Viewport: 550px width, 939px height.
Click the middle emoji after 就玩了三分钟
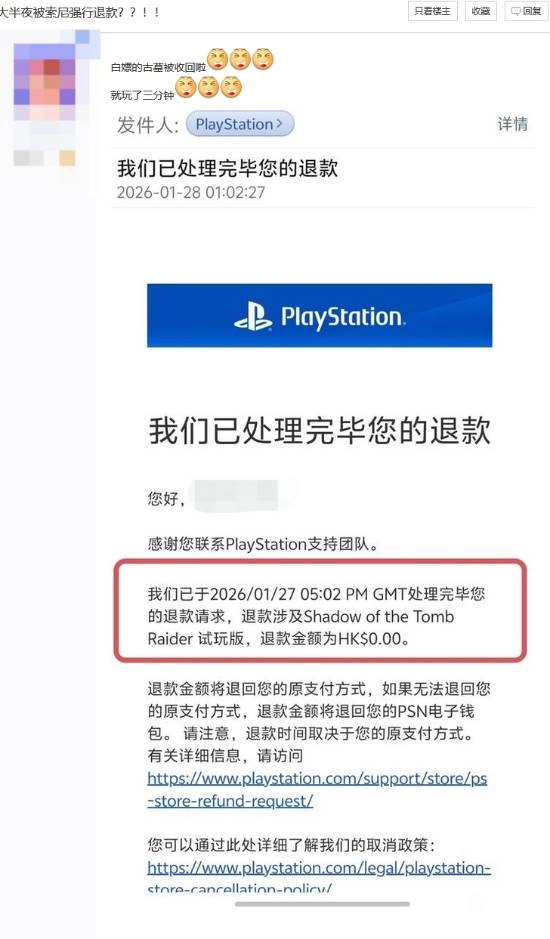click(208, 87)
